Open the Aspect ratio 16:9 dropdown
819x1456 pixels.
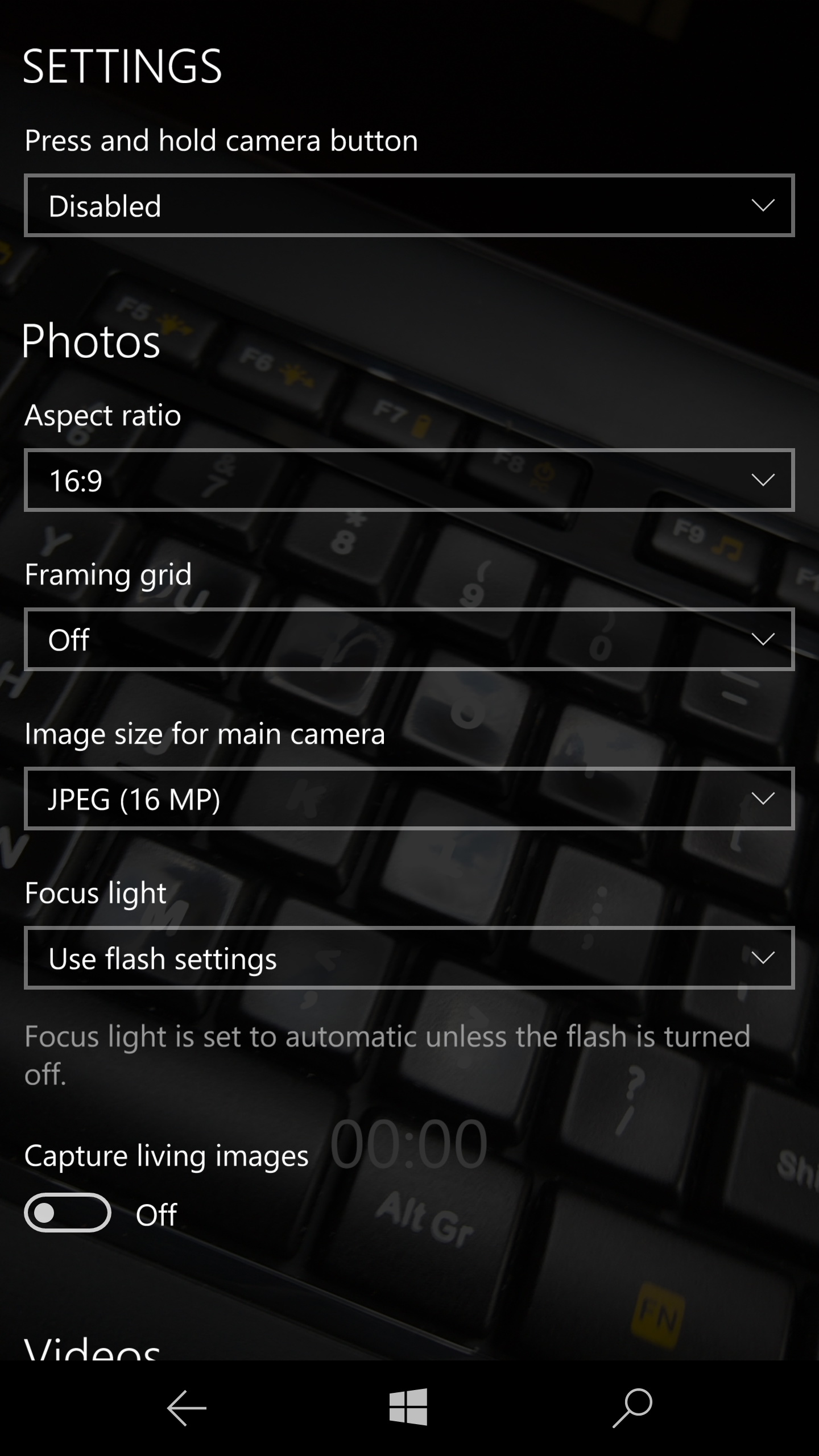[x=409, y=480]
